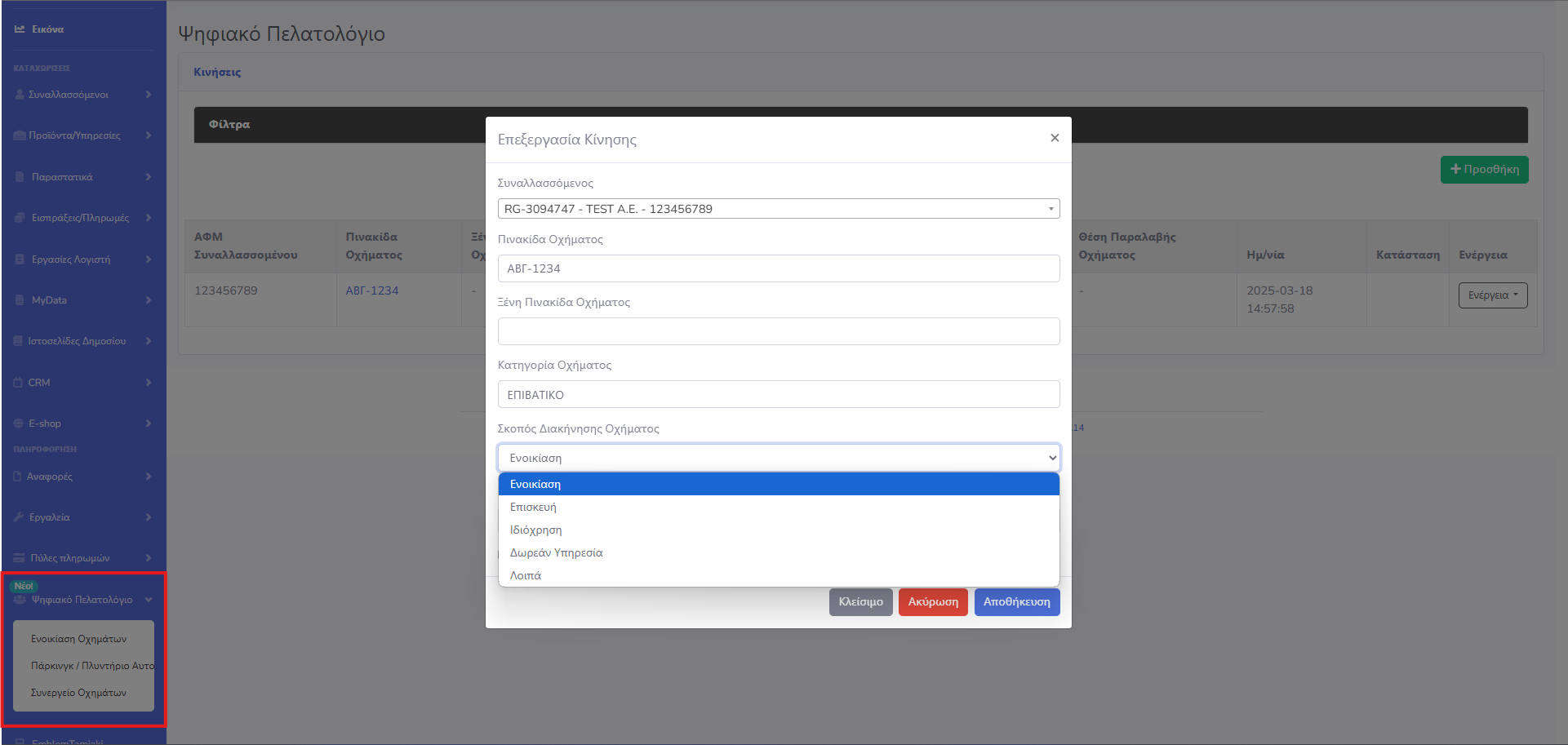Select the Δωρεάν Υπηρεσία option

(x=779, y=552)
